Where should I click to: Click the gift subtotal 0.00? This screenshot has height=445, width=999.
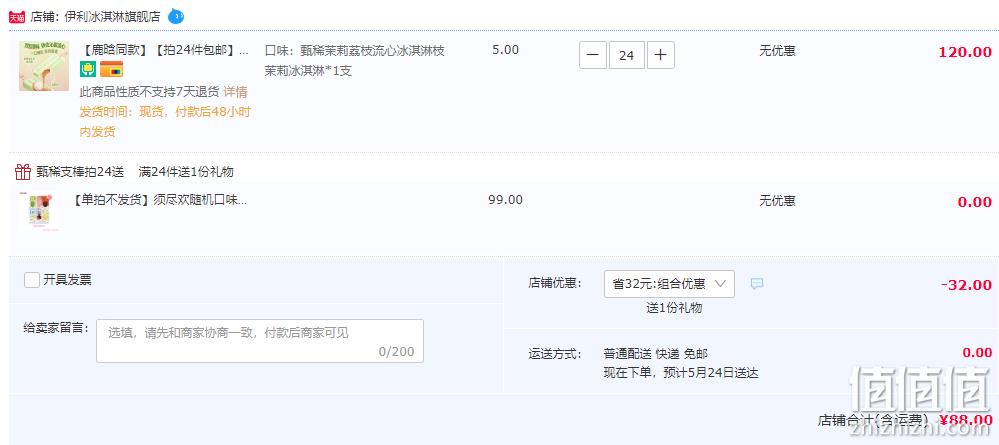click(x=975, y=203)
